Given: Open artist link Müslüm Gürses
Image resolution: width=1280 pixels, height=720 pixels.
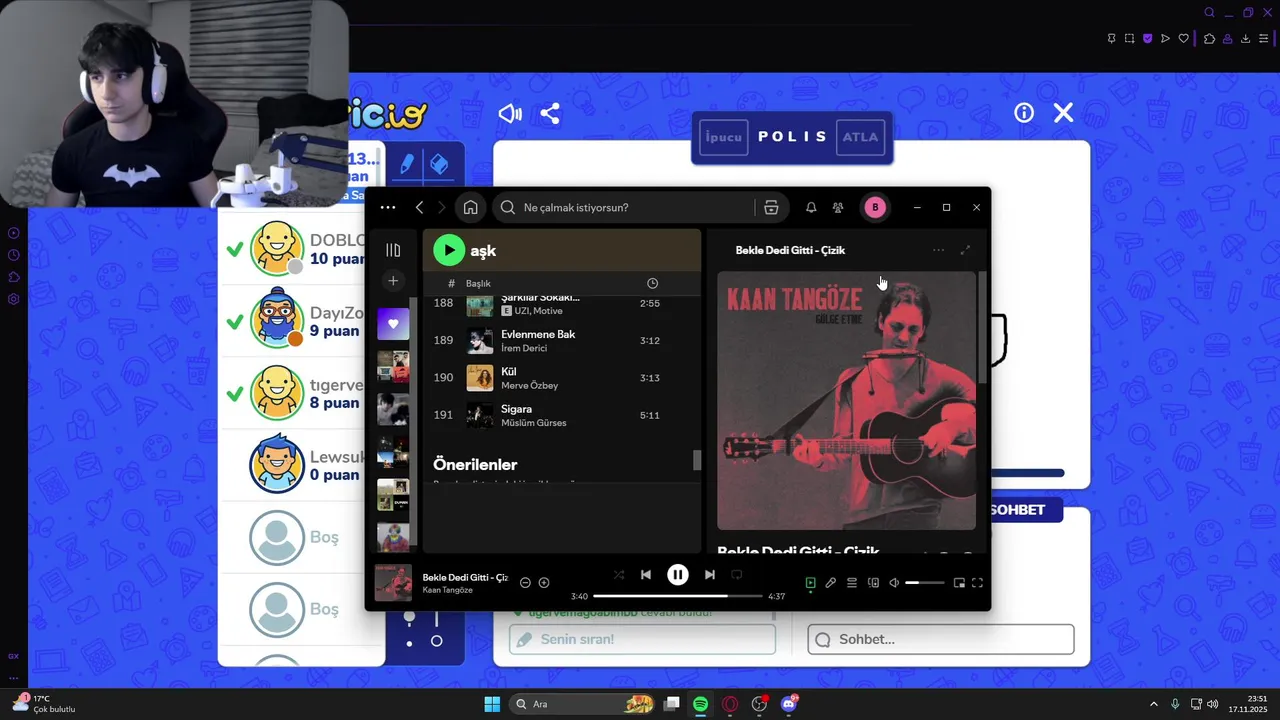Looking at the screenshot, I should click(x=533, y=423).
